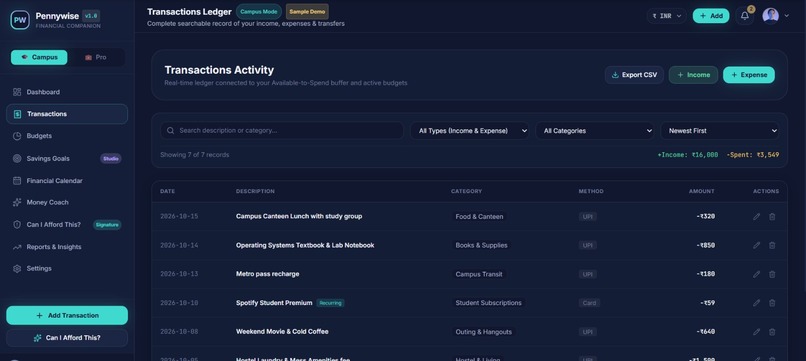Open the user profile avatar
This screenshot has width=806, height=361.
(770, 16)
